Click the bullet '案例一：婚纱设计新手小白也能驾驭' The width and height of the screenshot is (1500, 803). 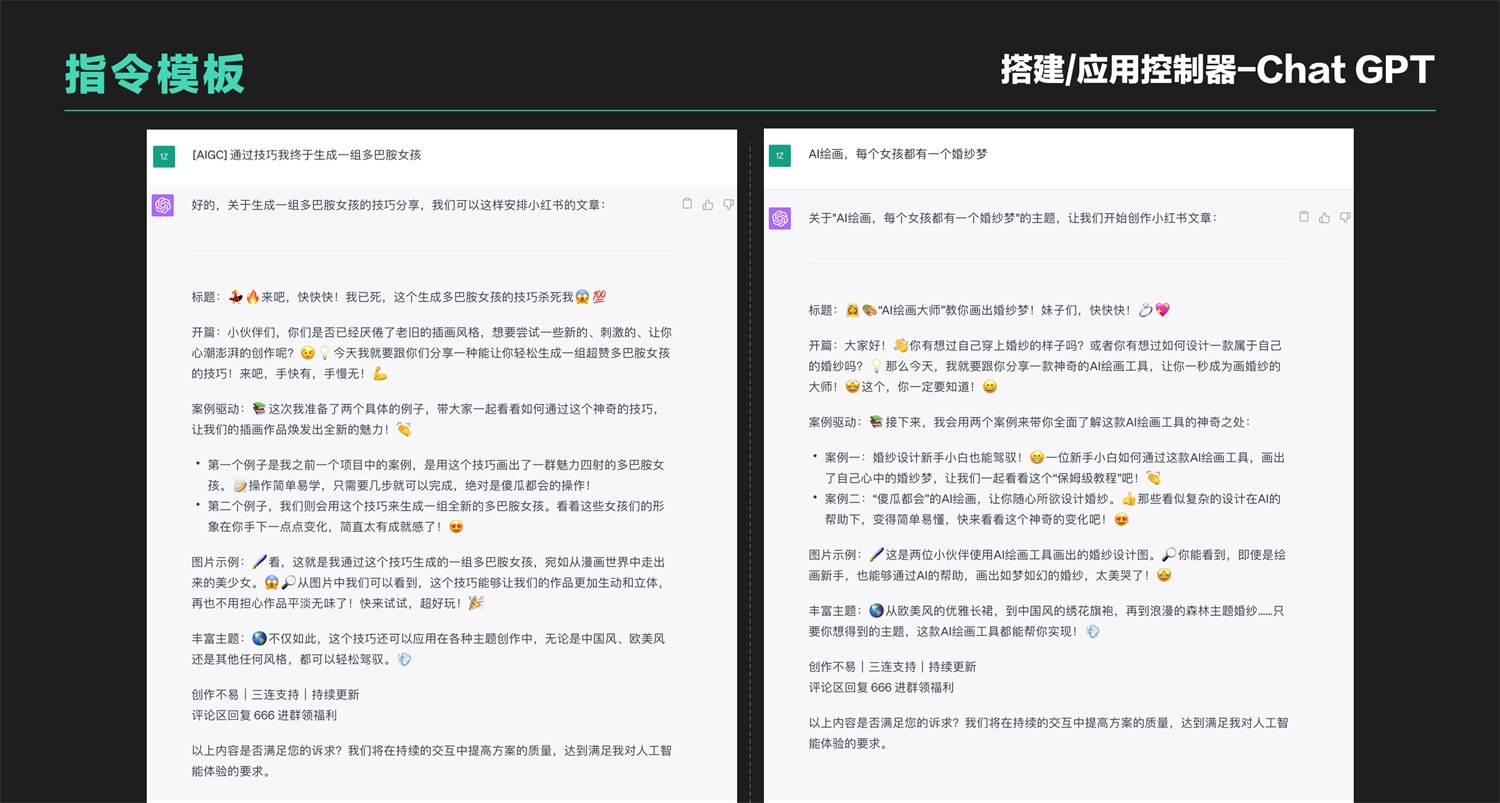tap(1055, 467)
